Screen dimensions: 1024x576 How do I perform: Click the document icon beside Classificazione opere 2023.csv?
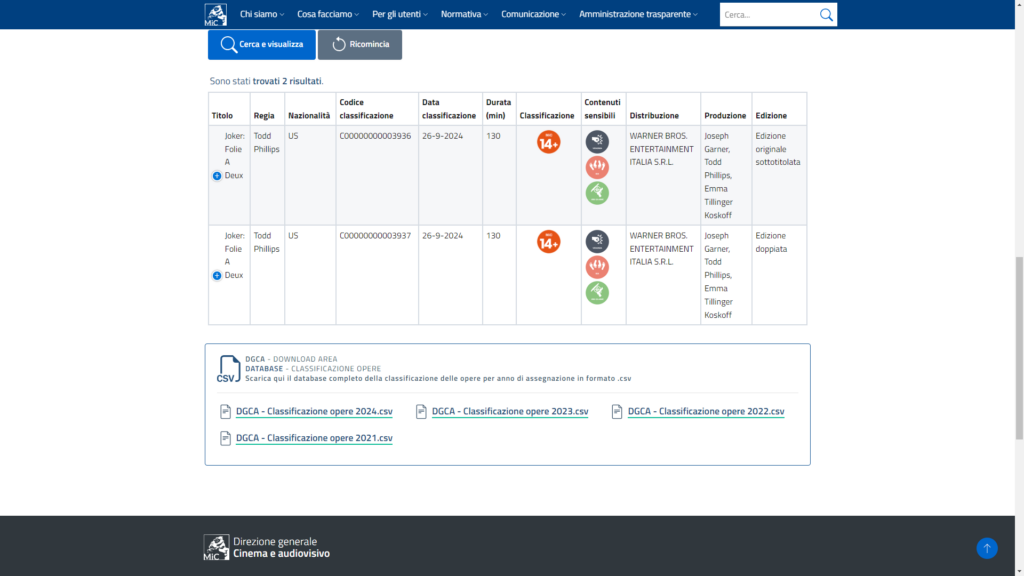(x=421, y=411)
